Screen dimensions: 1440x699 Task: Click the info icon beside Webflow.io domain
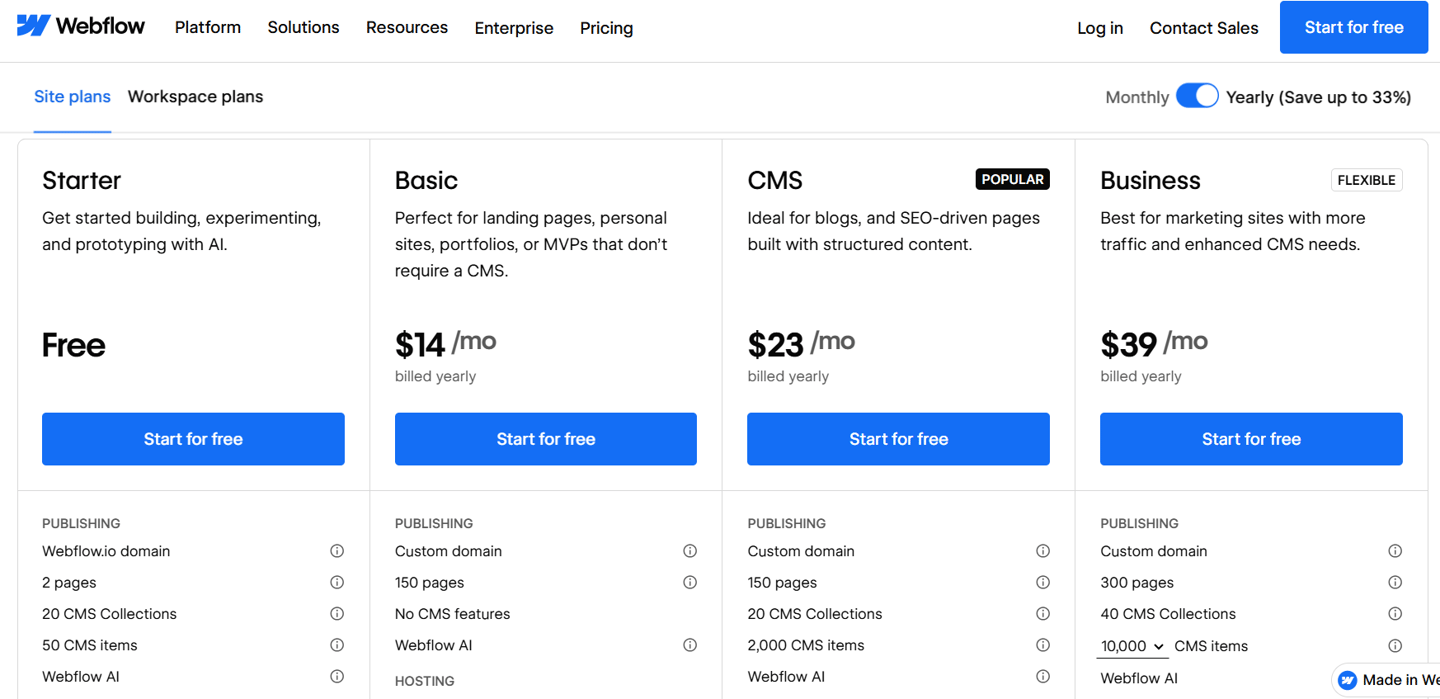pyautogui.click(x=337, y=551)
